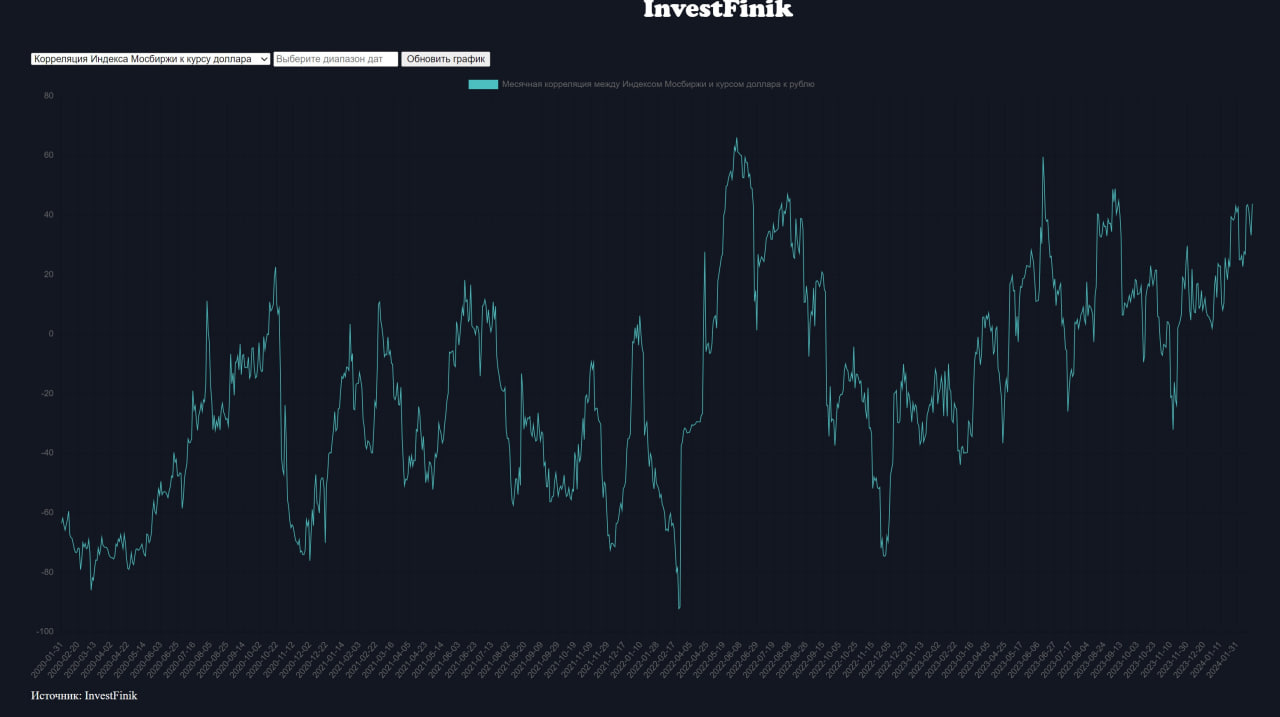Click the -20 y-axis label
This screenshot has width=1280, height=717.
pos(46,393)
